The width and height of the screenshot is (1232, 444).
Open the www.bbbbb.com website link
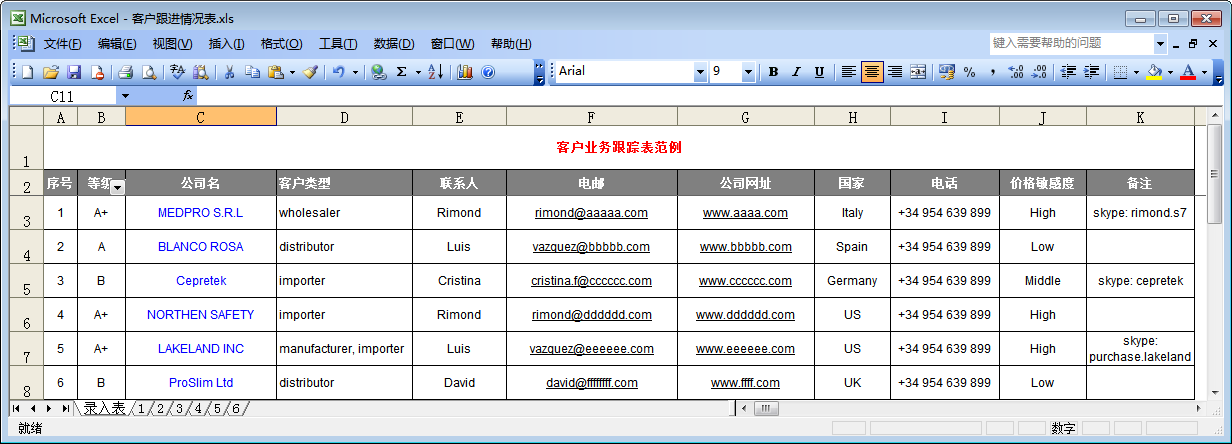[x=745, y=247]
